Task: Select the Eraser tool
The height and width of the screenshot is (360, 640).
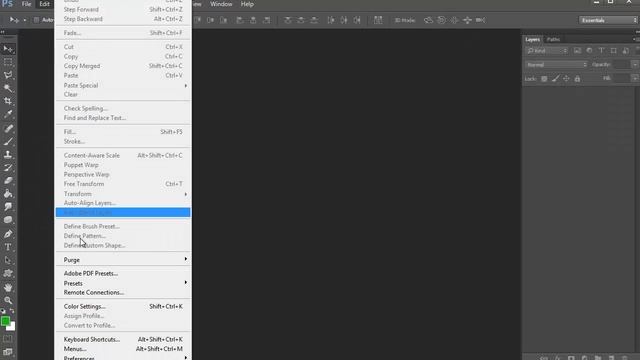Action: [x=8, y=181]
